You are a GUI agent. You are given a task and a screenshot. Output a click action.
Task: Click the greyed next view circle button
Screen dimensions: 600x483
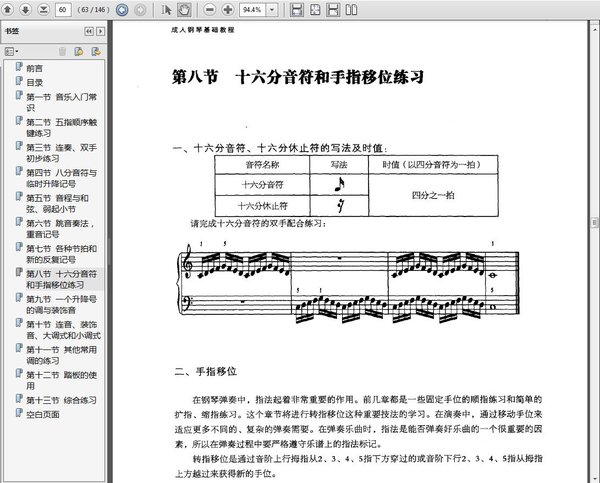click(140, 10)
